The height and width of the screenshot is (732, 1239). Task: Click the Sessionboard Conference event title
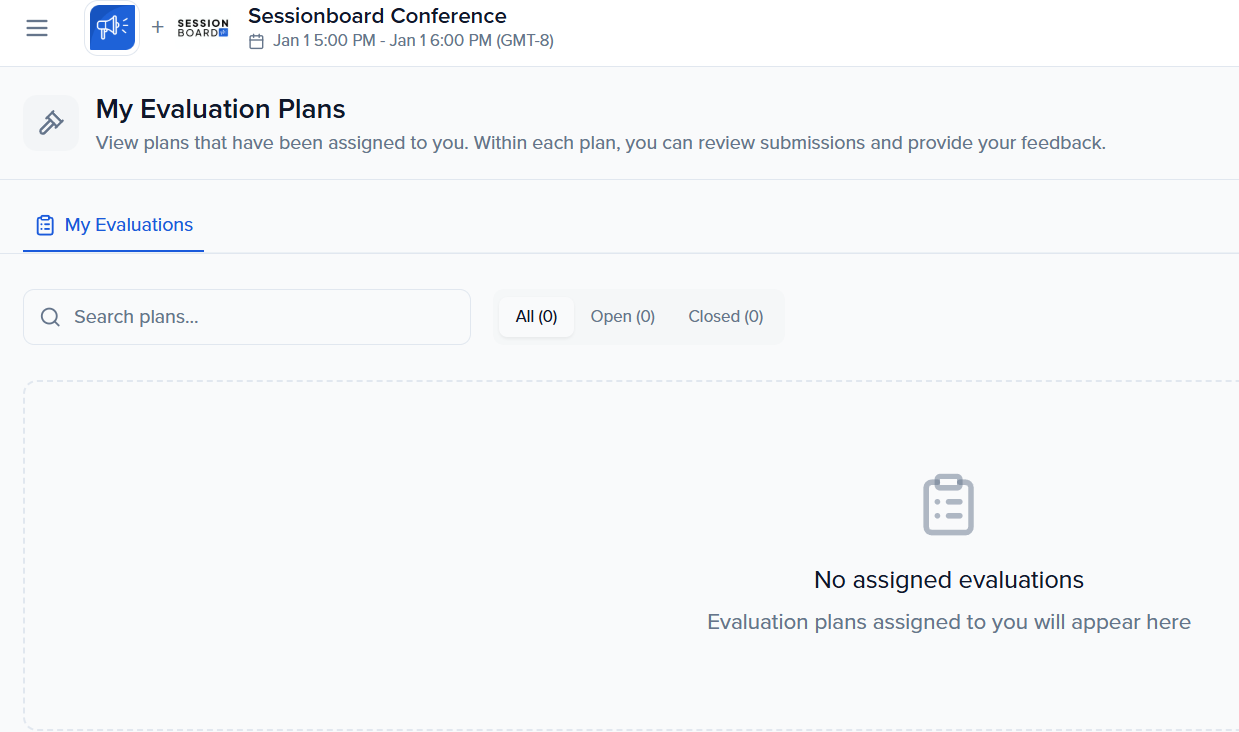pos(377,16)
